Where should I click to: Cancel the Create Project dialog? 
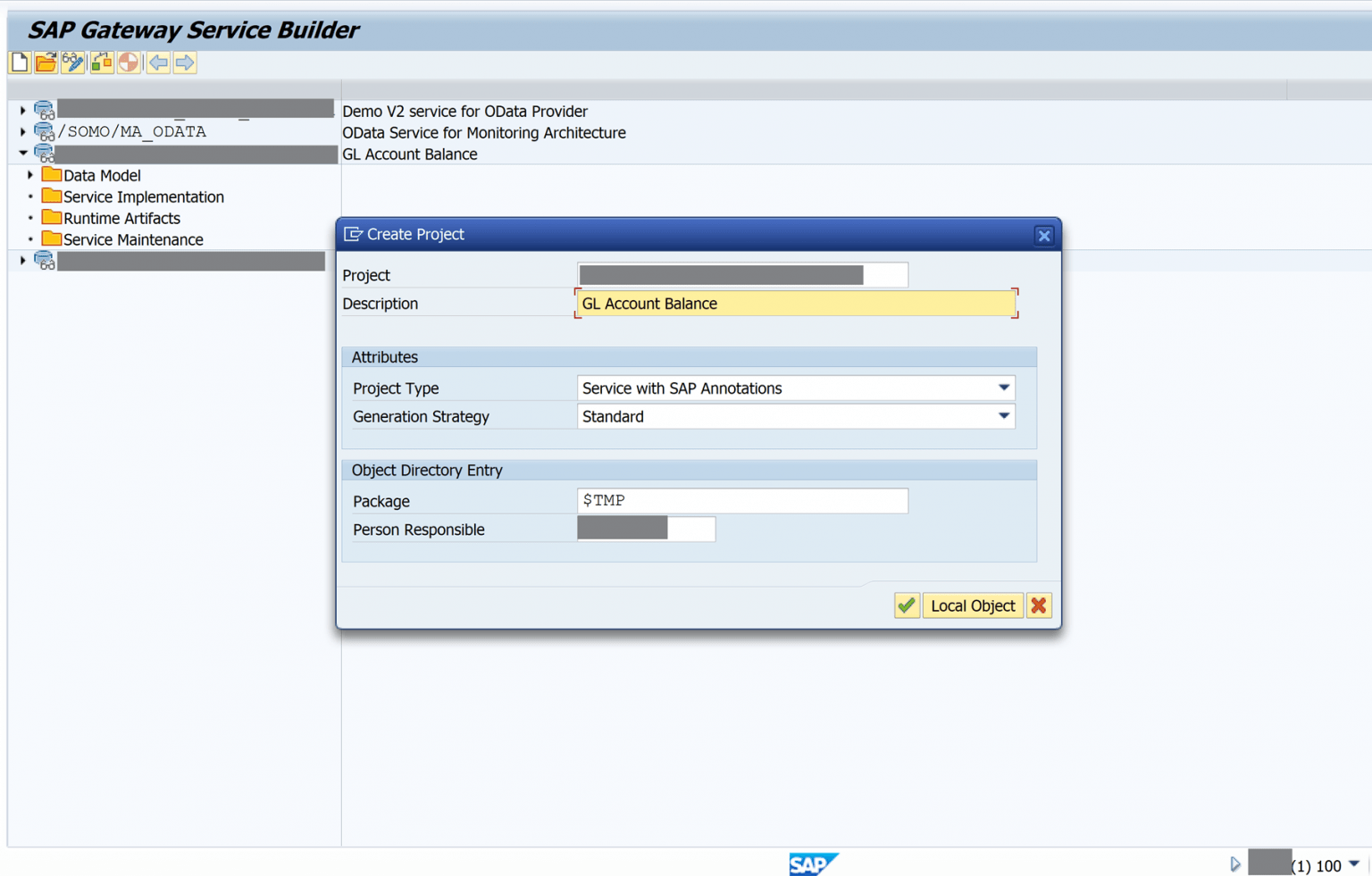pos(1039,605)
